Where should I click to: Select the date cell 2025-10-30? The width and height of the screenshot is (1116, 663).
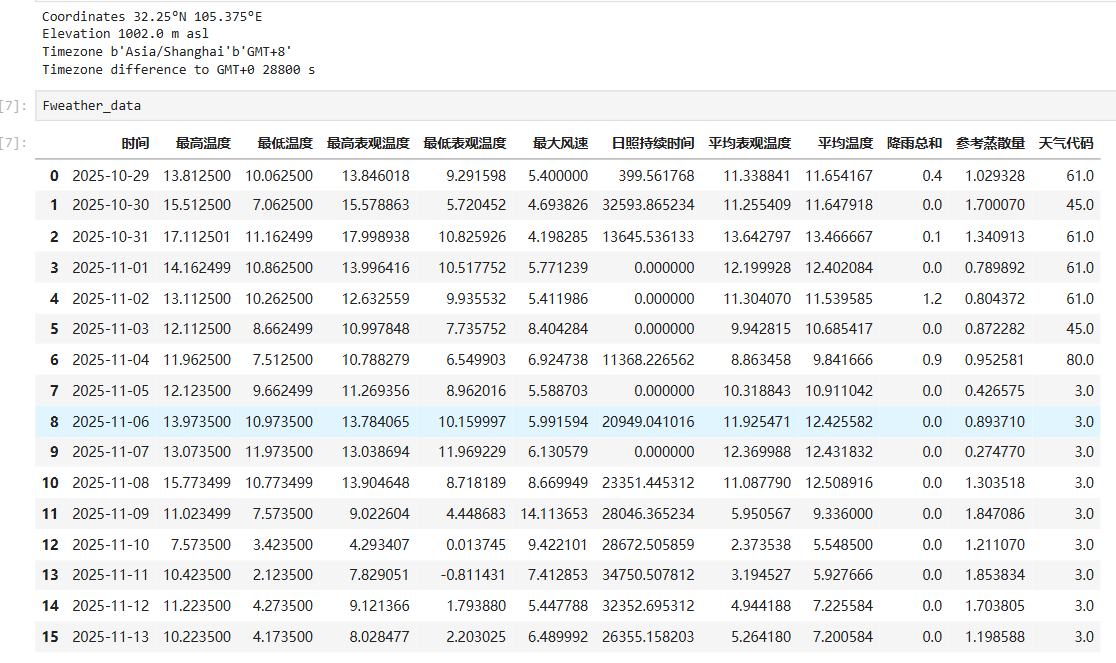pyautogui.click(x=111, y=205)
